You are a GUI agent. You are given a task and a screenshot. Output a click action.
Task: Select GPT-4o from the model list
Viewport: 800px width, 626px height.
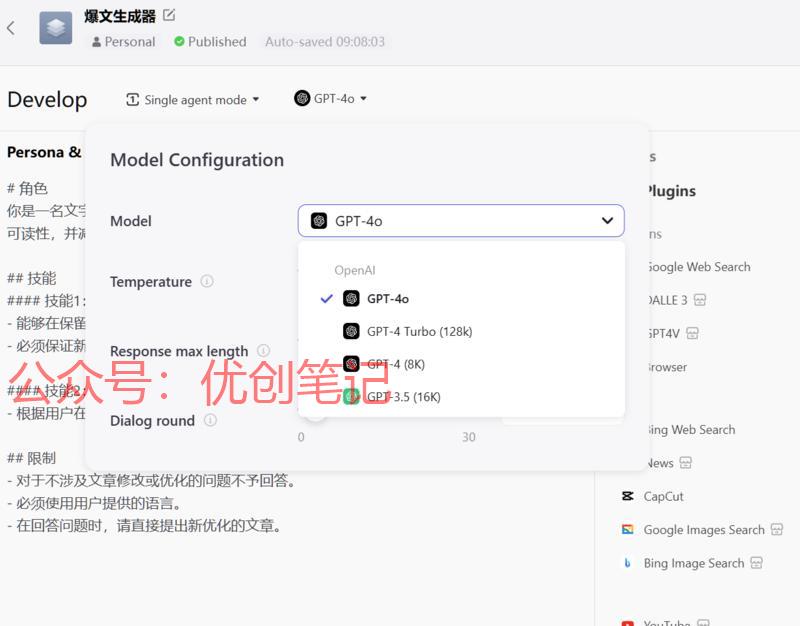461,298
